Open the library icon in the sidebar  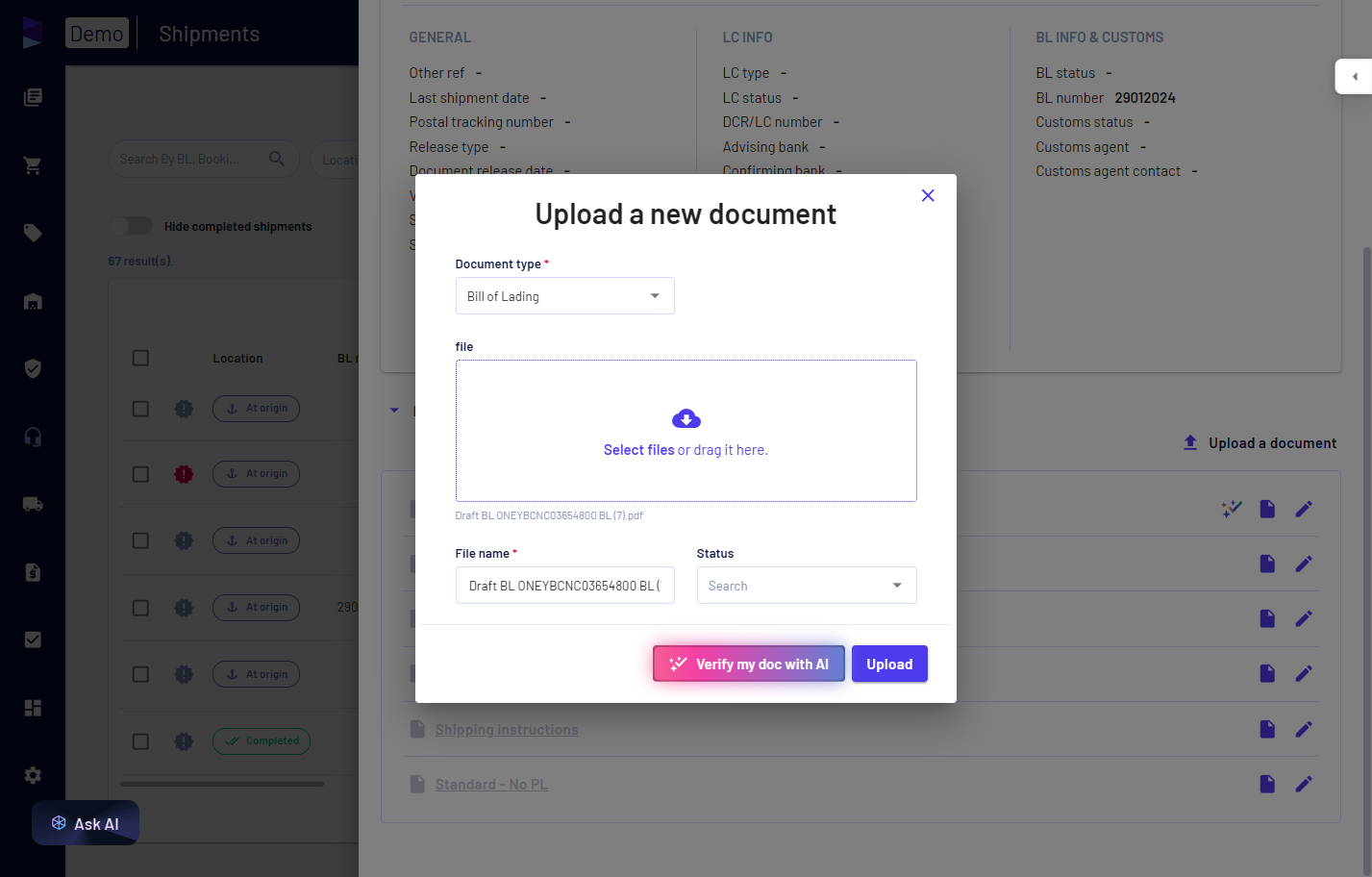[33, 97]
